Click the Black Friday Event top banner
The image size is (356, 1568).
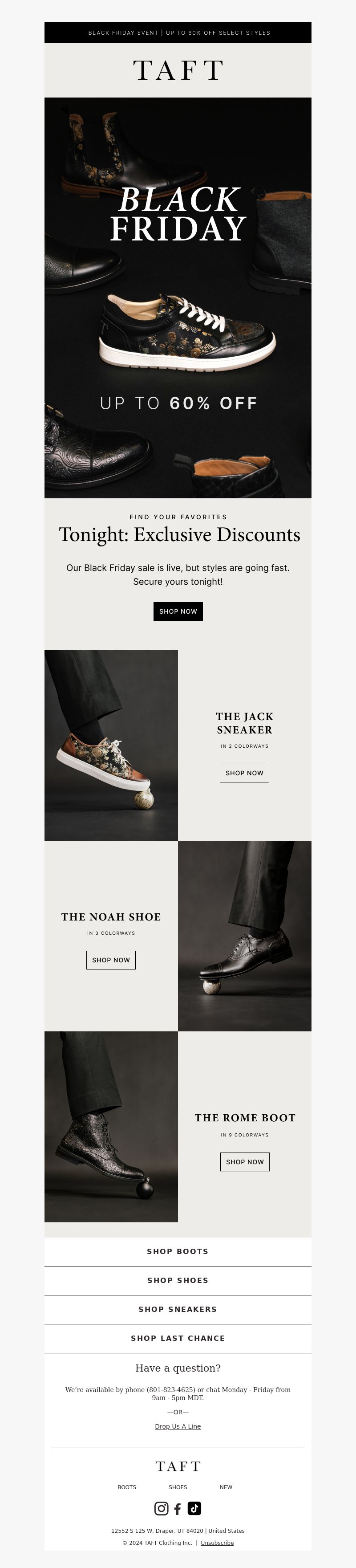pos(178,32)
